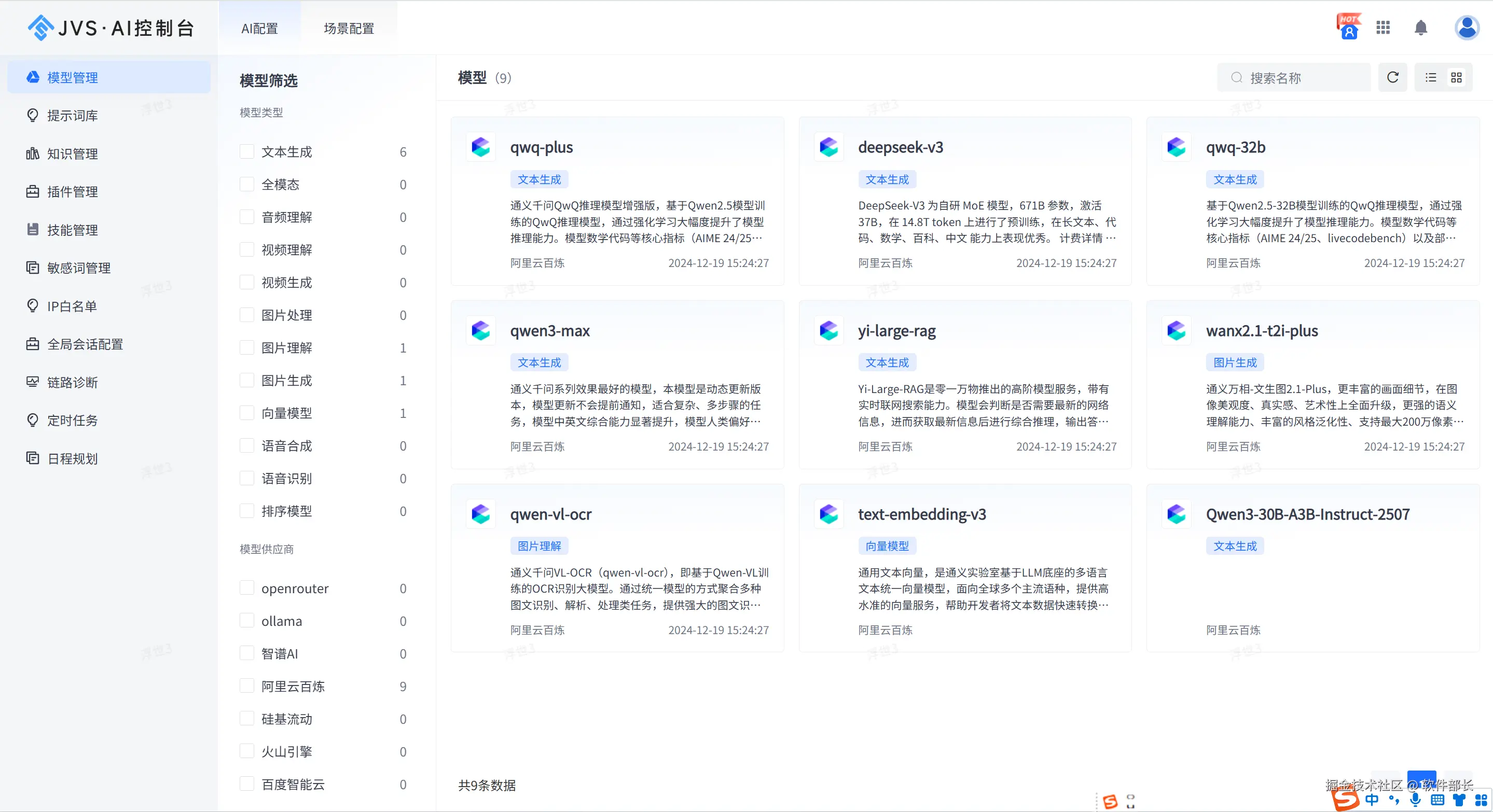Tick the ollama supplier checkbox
The height and width of the screenshot is (812, 1493).
(x=247, y=621)
